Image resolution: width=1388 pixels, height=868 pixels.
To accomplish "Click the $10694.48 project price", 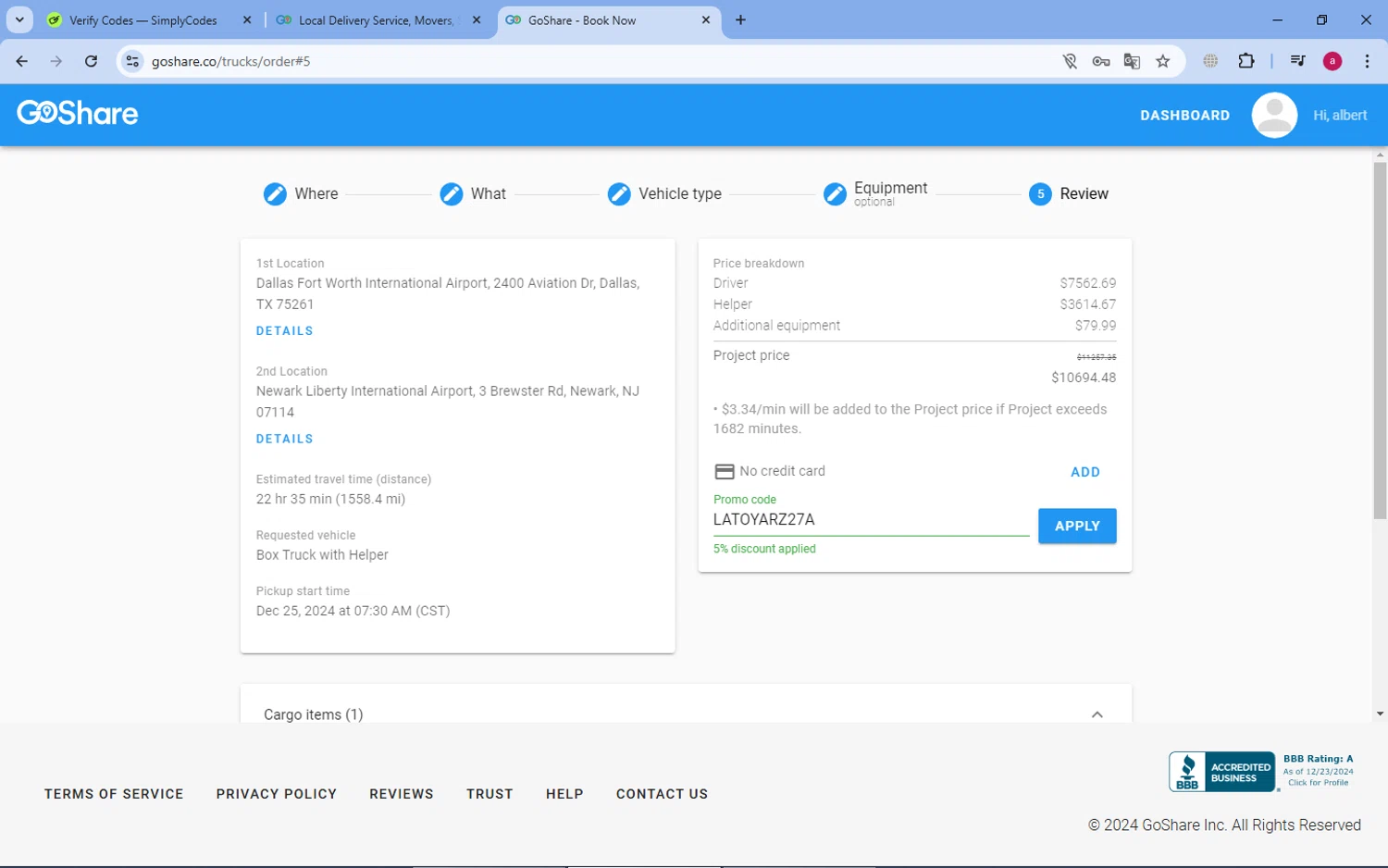I will pyautogui.click(x=1084, y=378).
